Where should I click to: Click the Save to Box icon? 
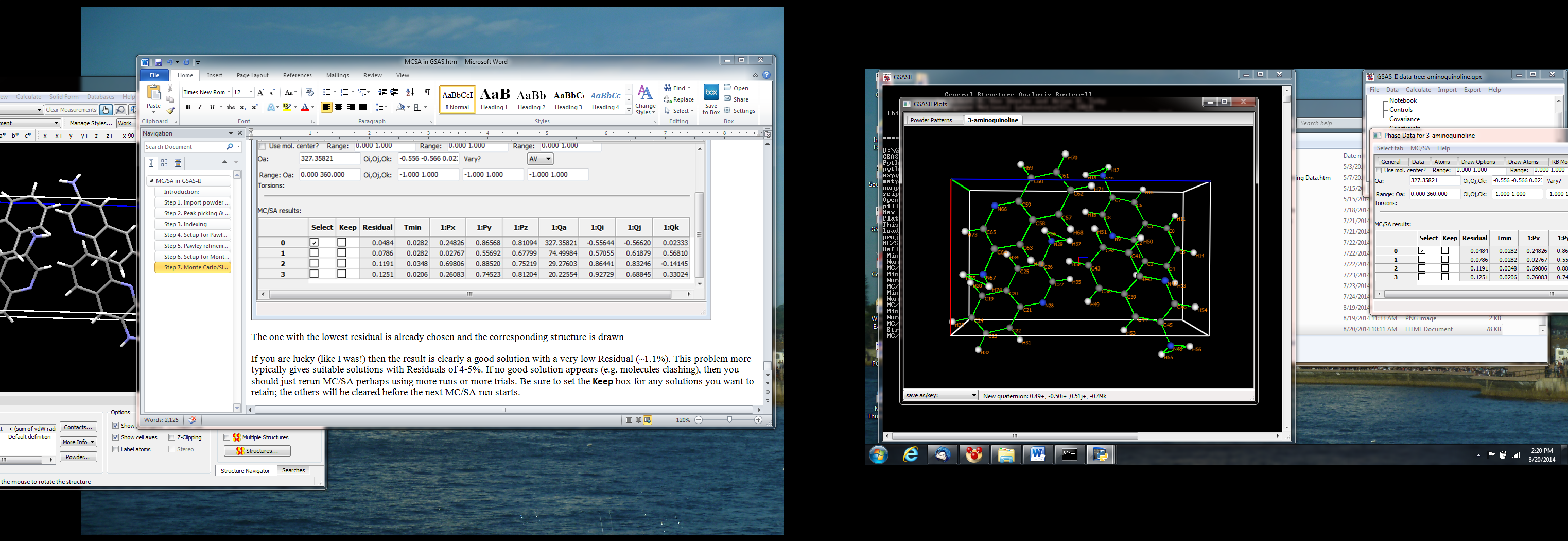(710, 100)
